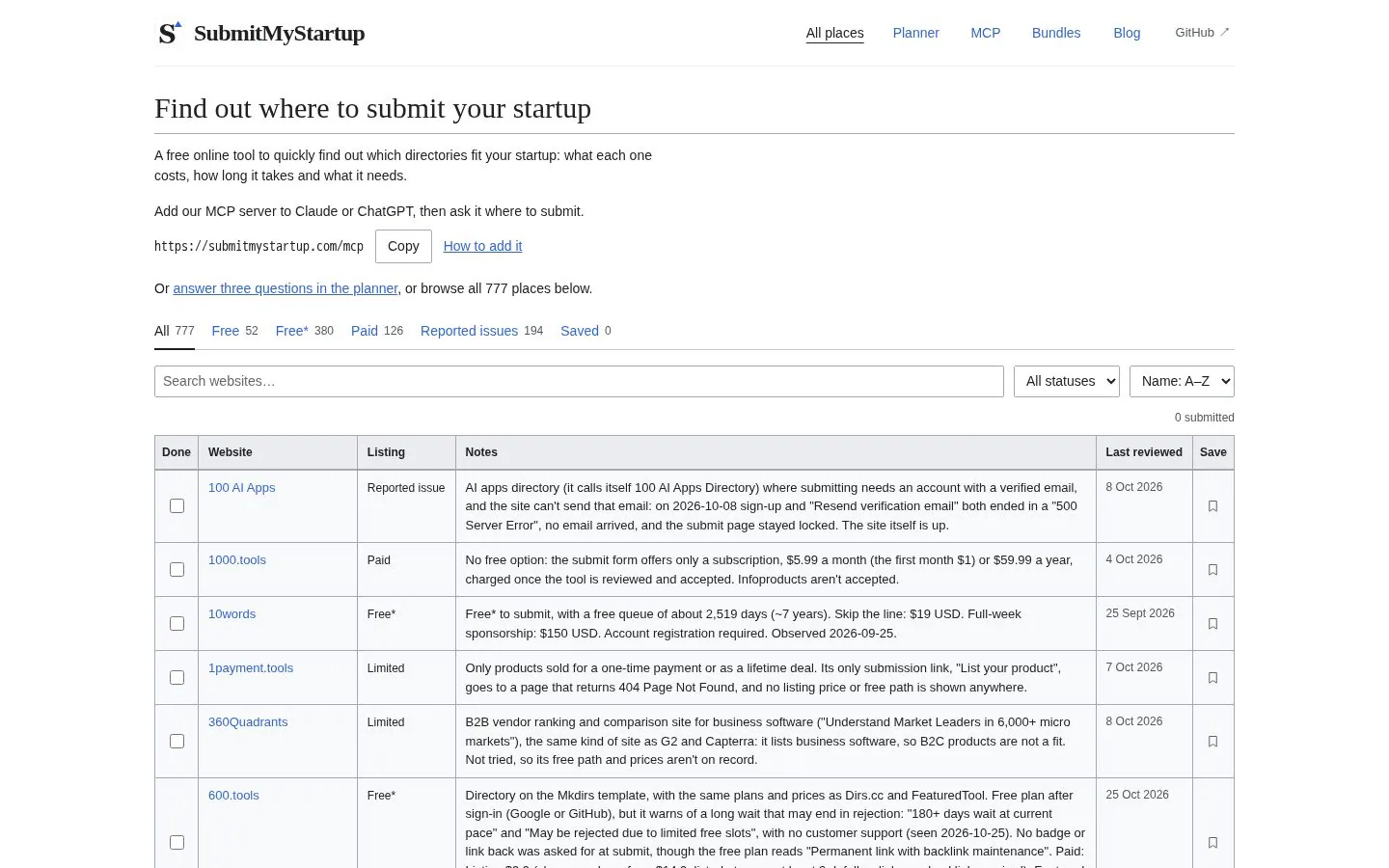This screenshot has width=1389, height=868.
Task: Open the Reported issues tab
Action: (x=481, y=331)
